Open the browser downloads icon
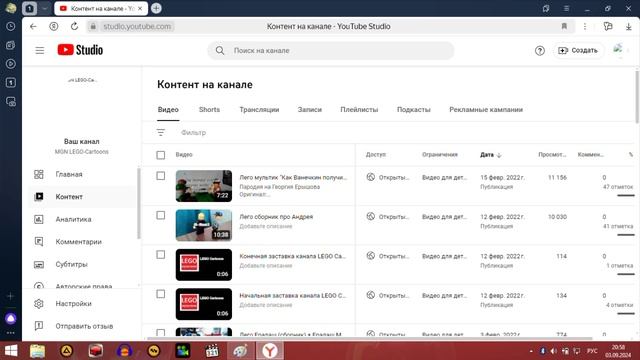Image resolution: width=640 pixels, height=360 pixels. pyautogui.click(x=629, y=26)
